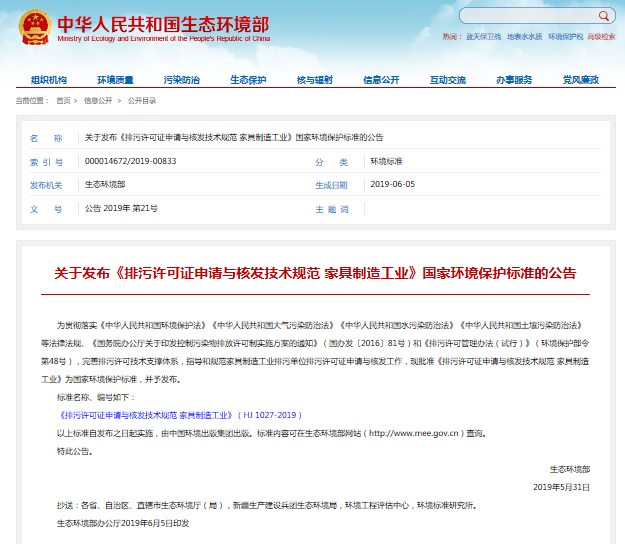Viewport: 625px width, 544px height.
Task: Click the national emblem logo
Action: coord(34,27)
